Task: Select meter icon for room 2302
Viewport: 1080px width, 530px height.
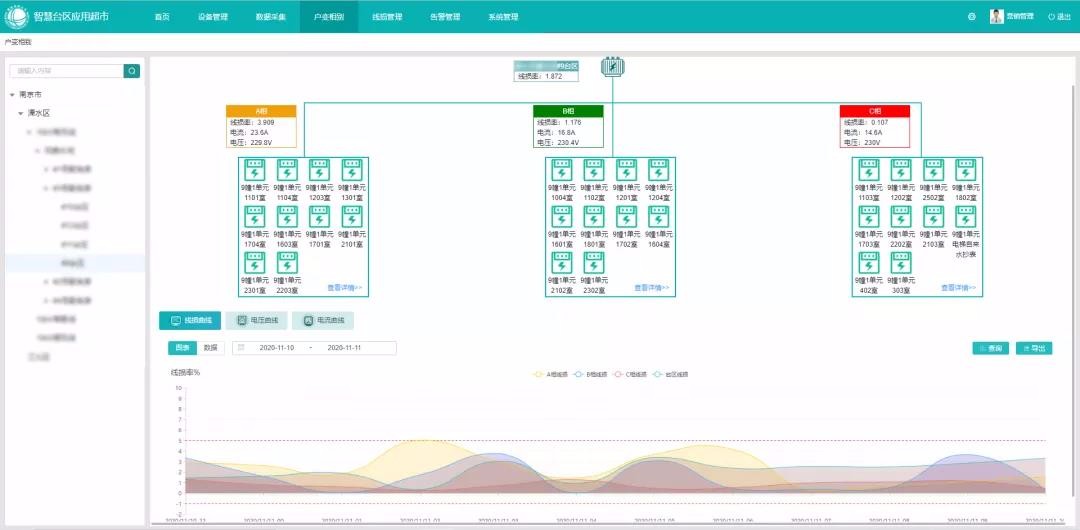Action: 593,263
